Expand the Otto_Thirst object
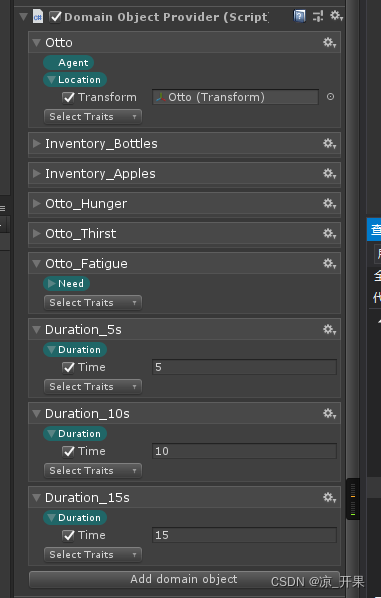The image size is (381, 598). (x=37, y=233)
